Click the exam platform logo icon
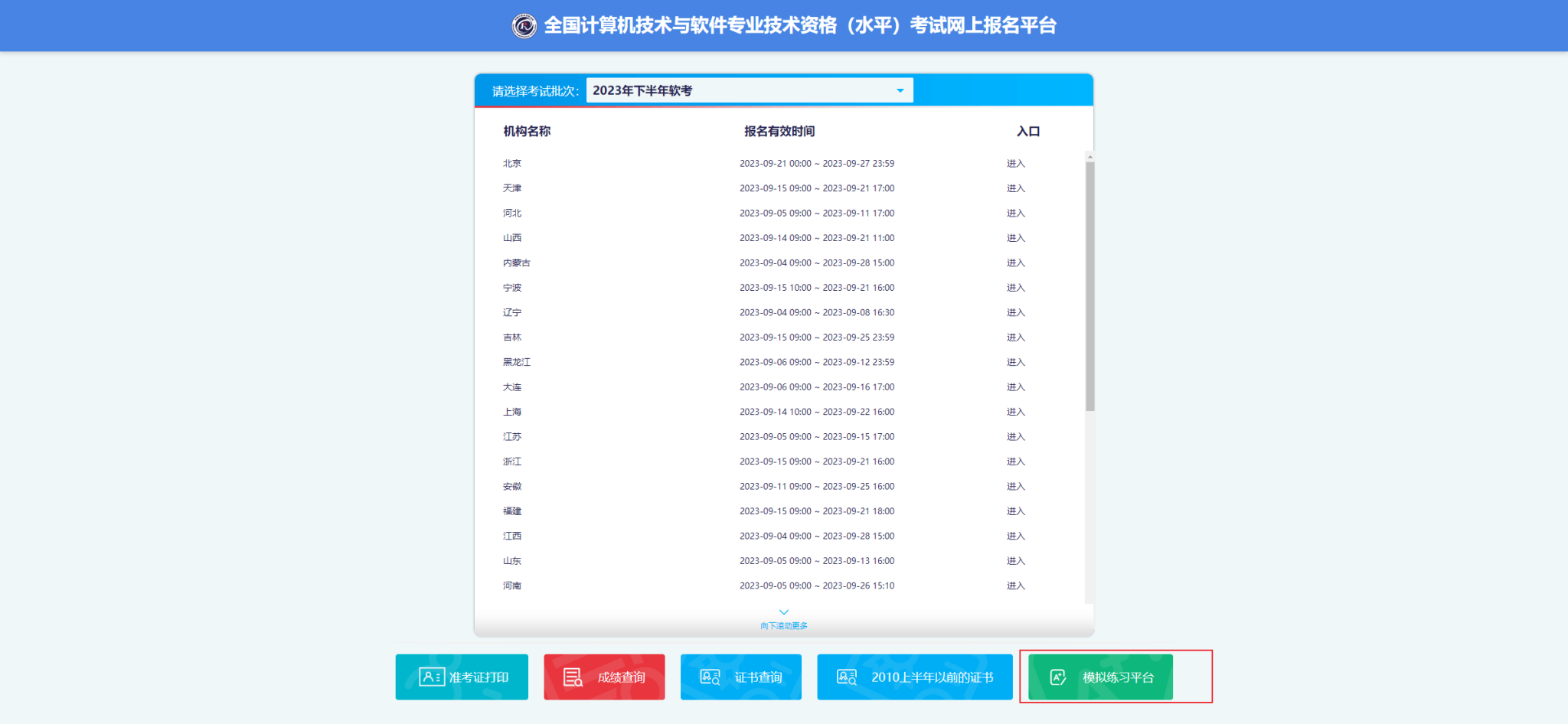Viewport: 1568px width, 724px height. coord(524,26)
